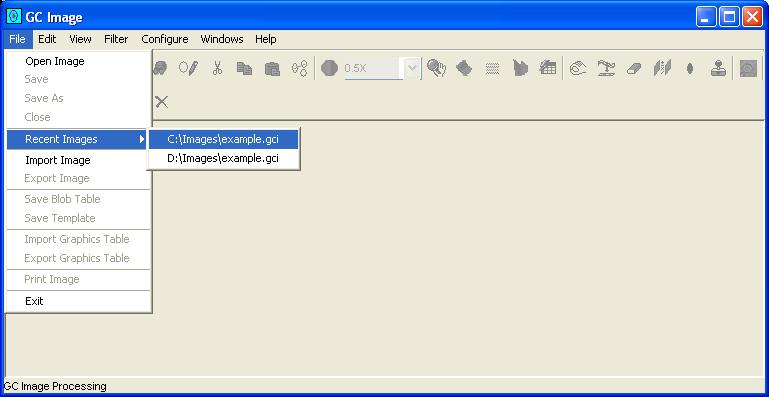Click the mirrored panels flip icon
The width and height of the screenshot is (769, 397).
click(662, 68)
